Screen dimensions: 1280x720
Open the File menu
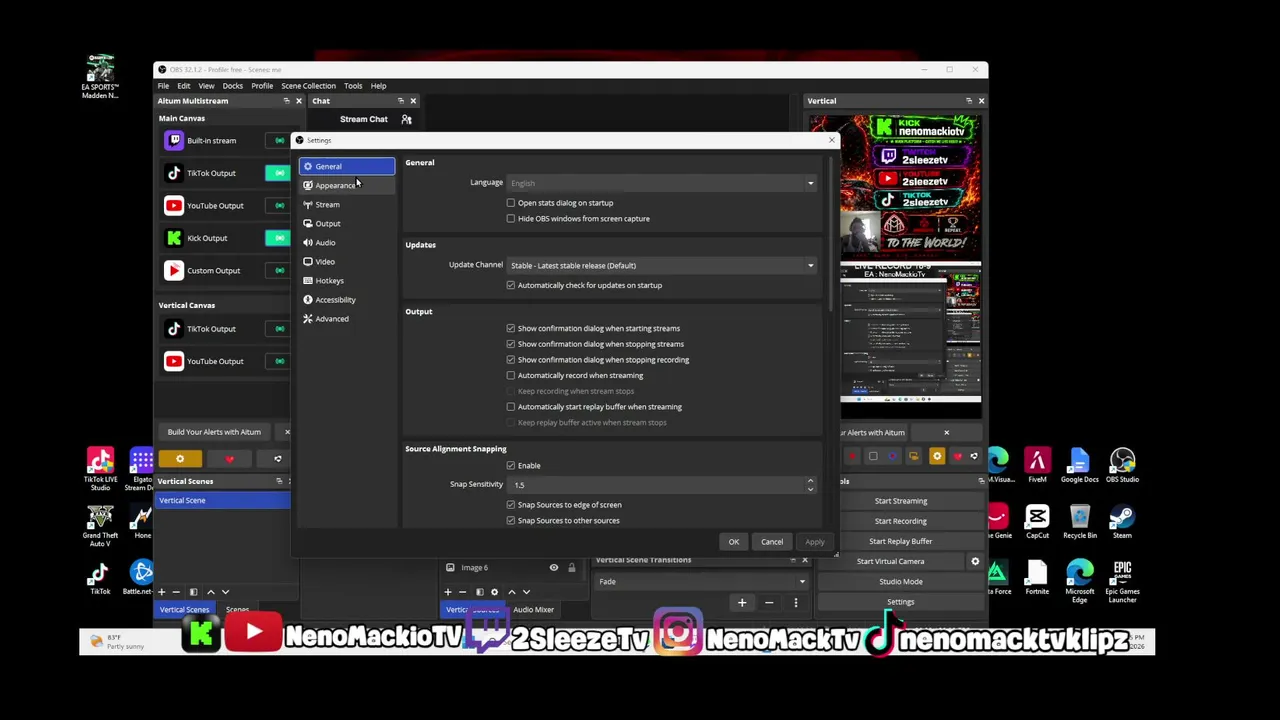point(163,86)
